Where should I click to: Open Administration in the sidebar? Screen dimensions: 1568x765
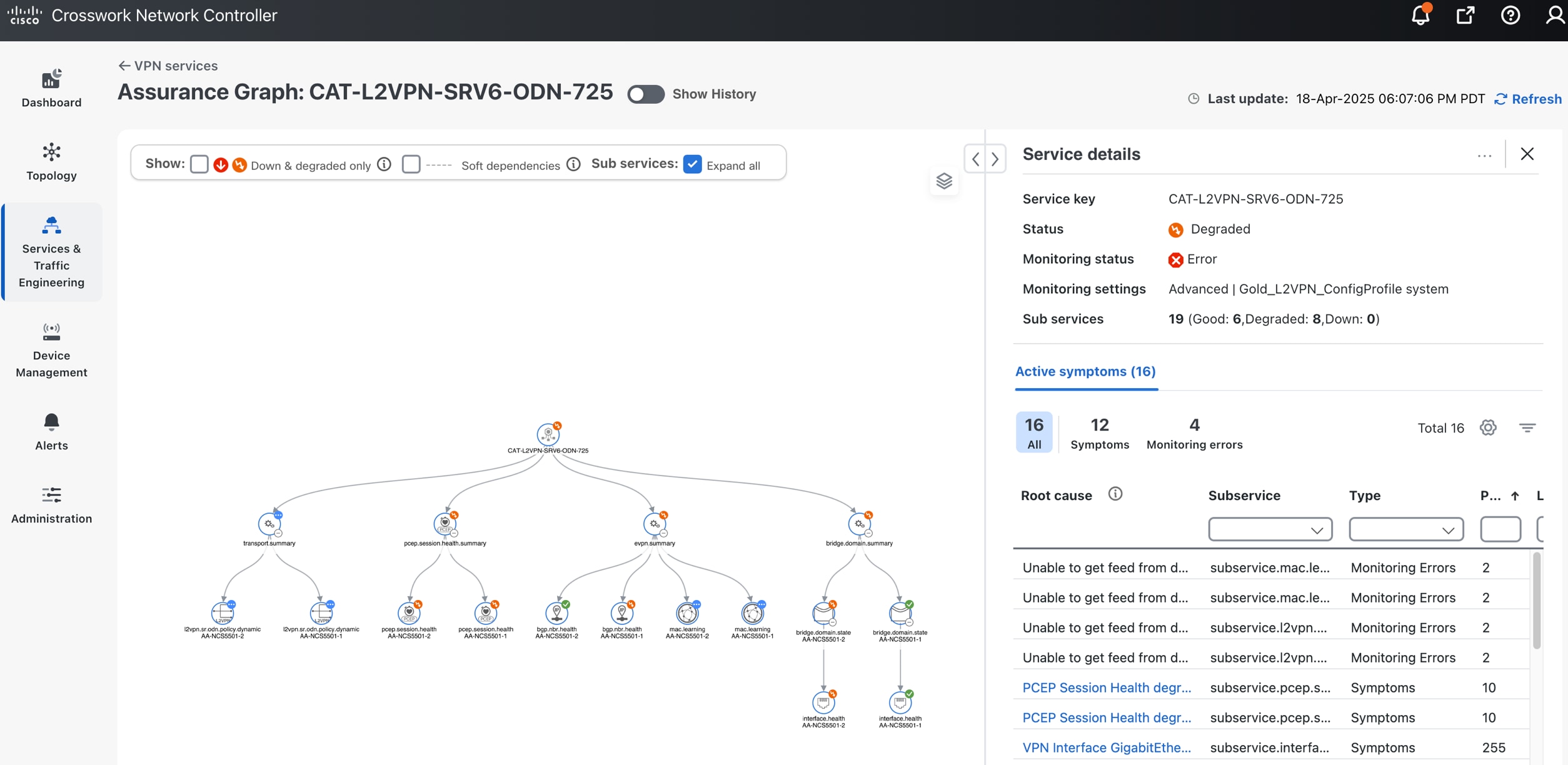pyautogui.click(x=51, y=506)
